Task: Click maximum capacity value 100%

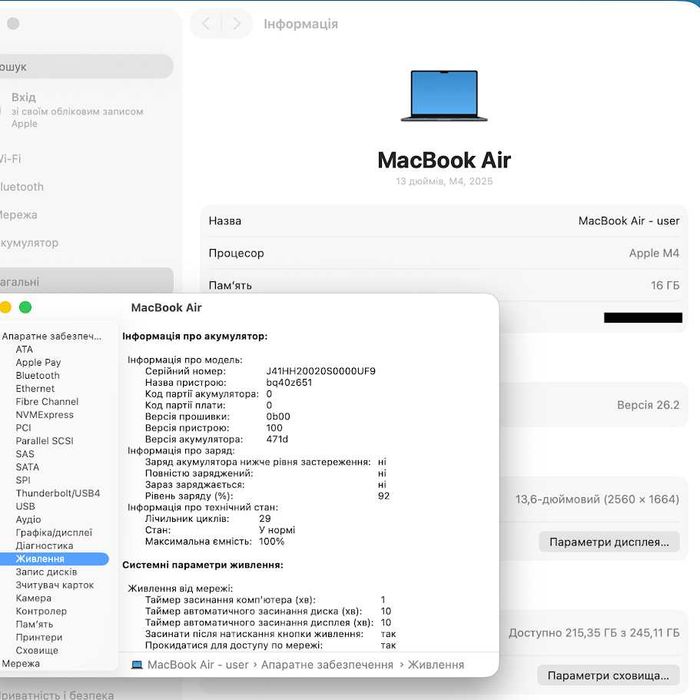Action: (x=271, y=542)
